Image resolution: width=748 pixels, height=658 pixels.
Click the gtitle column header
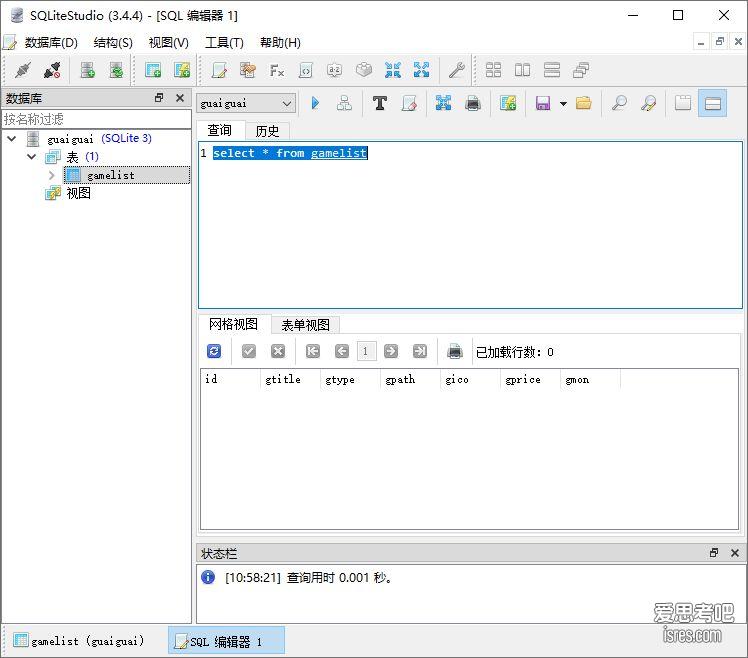[290, 379]
